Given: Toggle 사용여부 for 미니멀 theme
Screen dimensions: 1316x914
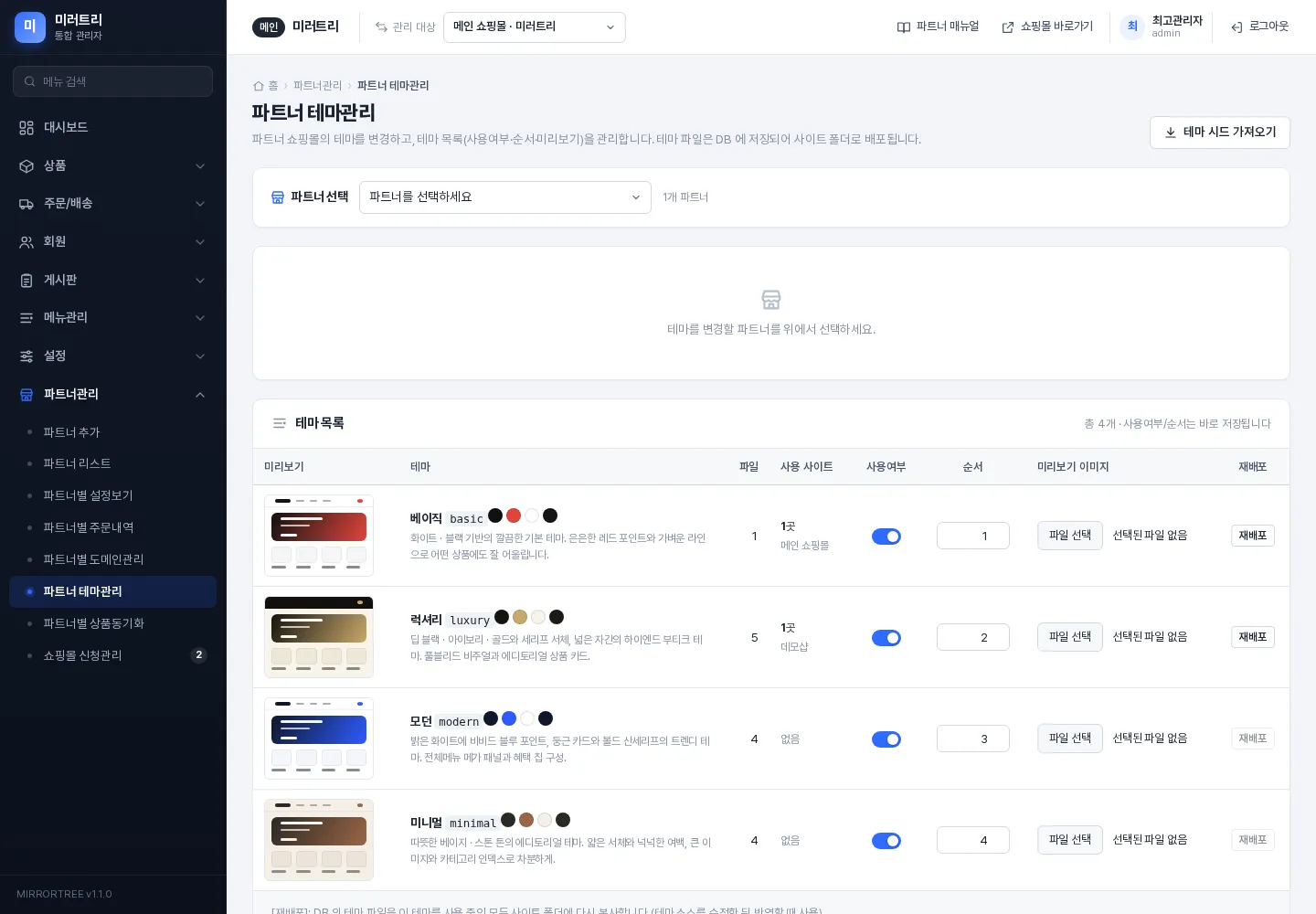Looking at the screenshot, I should coord(886,841).
